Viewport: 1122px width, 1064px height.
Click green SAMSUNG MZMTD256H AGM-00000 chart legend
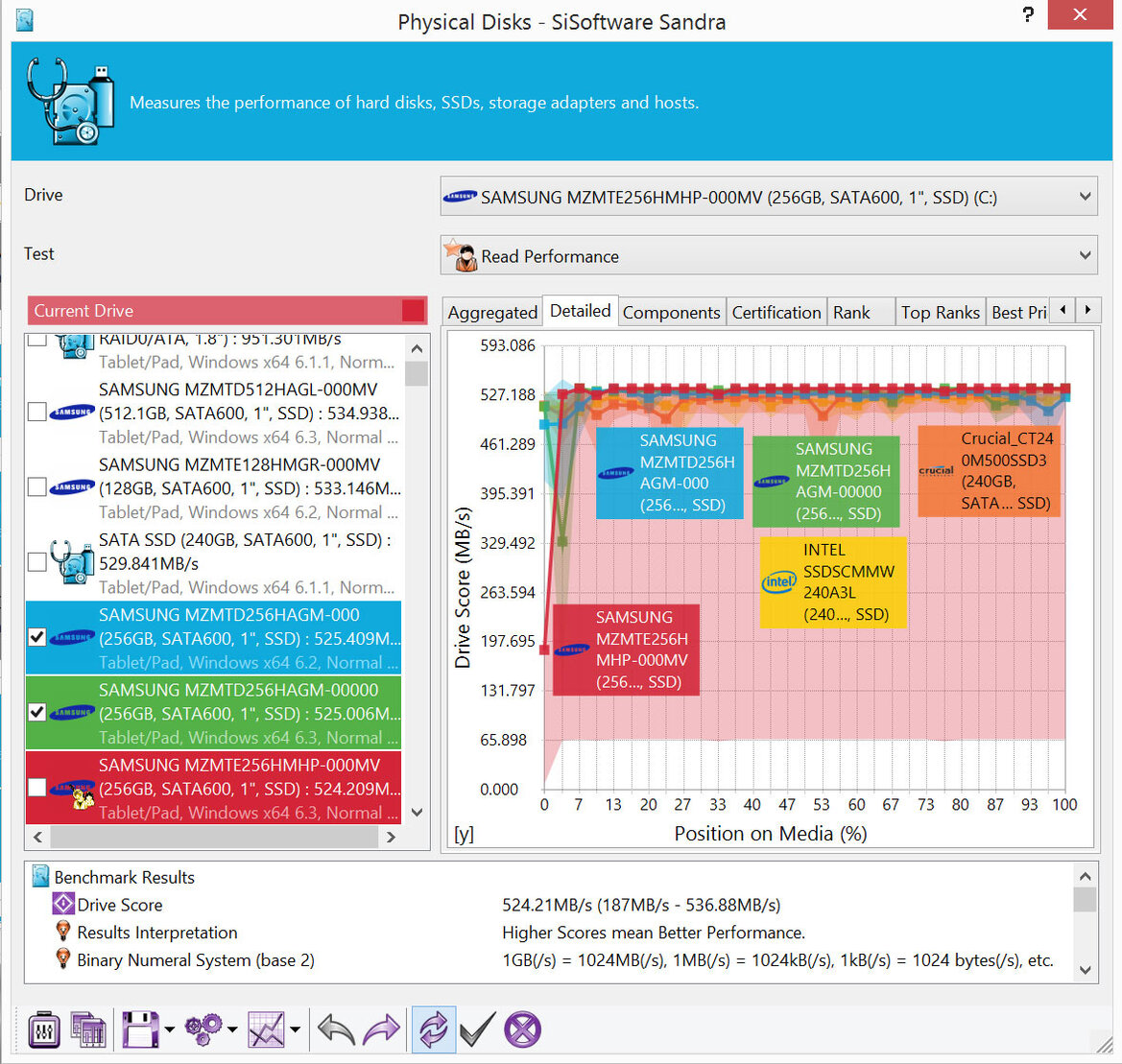(x=825, y=482)
